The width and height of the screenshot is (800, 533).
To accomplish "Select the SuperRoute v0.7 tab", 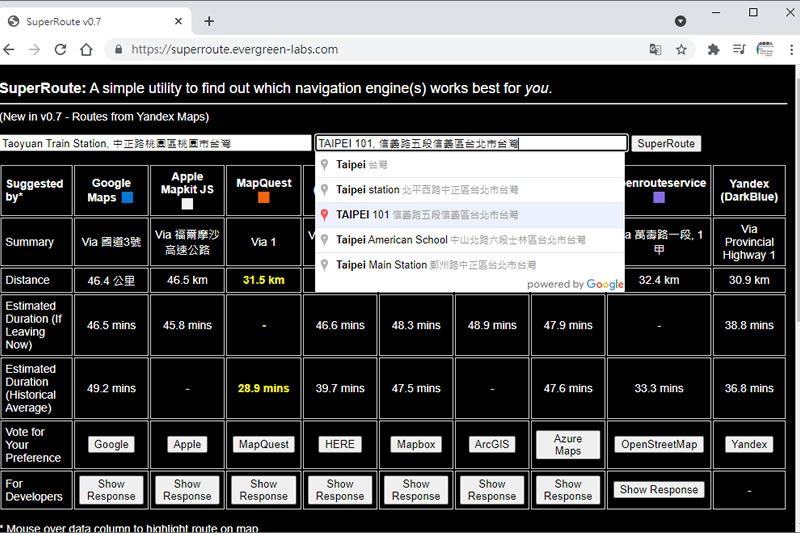I will point(95,21).
